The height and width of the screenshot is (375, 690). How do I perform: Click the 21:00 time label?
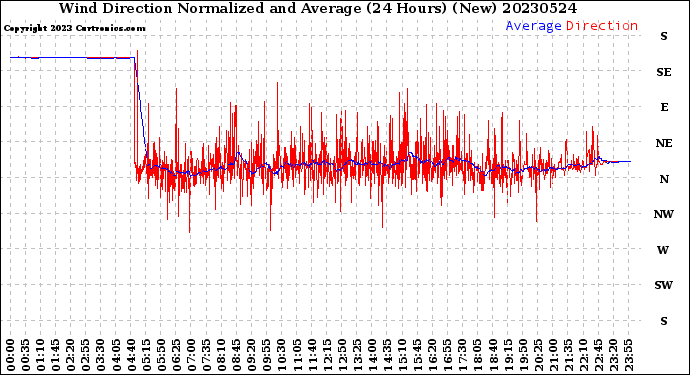[x=553, y=355]
